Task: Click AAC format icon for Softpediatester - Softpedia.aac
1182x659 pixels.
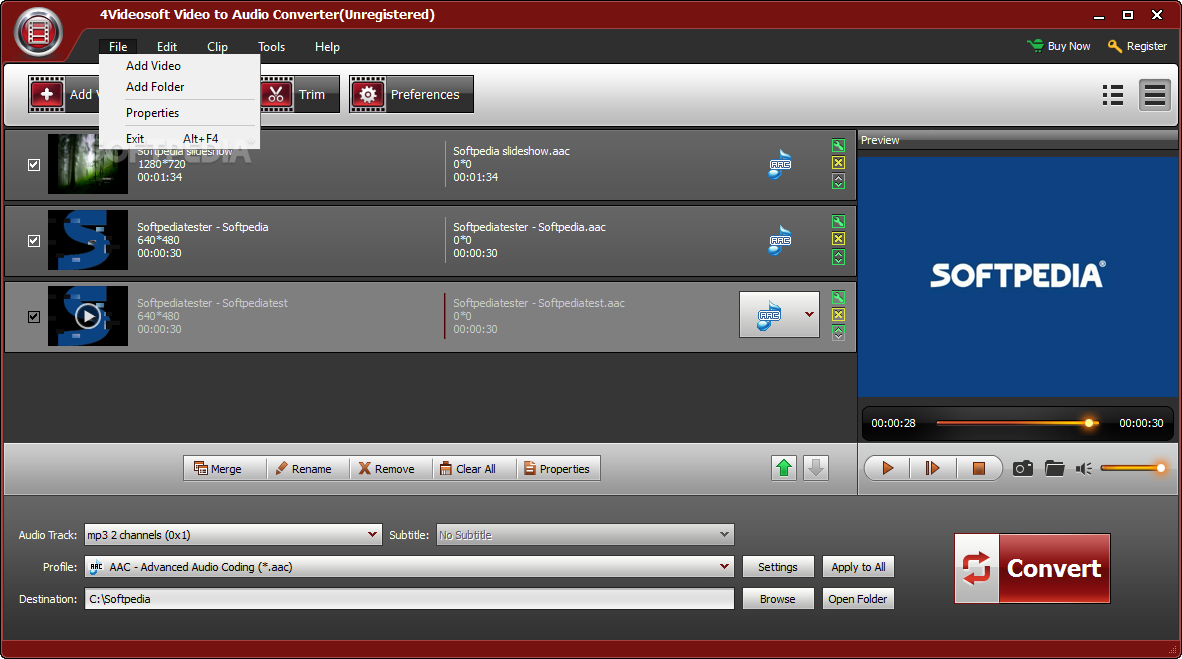Action: (780, 241)
